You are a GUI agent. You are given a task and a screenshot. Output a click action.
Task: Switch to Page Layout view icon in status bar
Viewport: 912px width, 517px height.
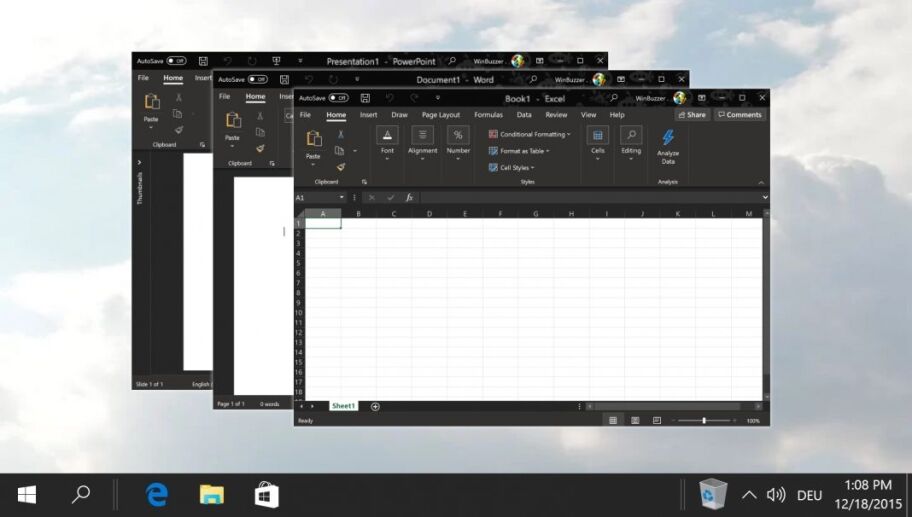point(635,420)
